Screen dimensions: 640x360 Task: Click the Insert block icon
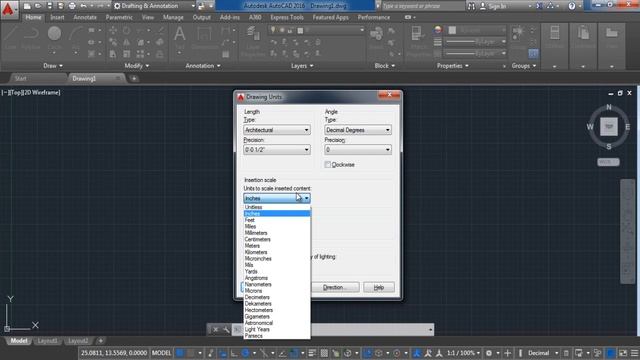[376, 38]
